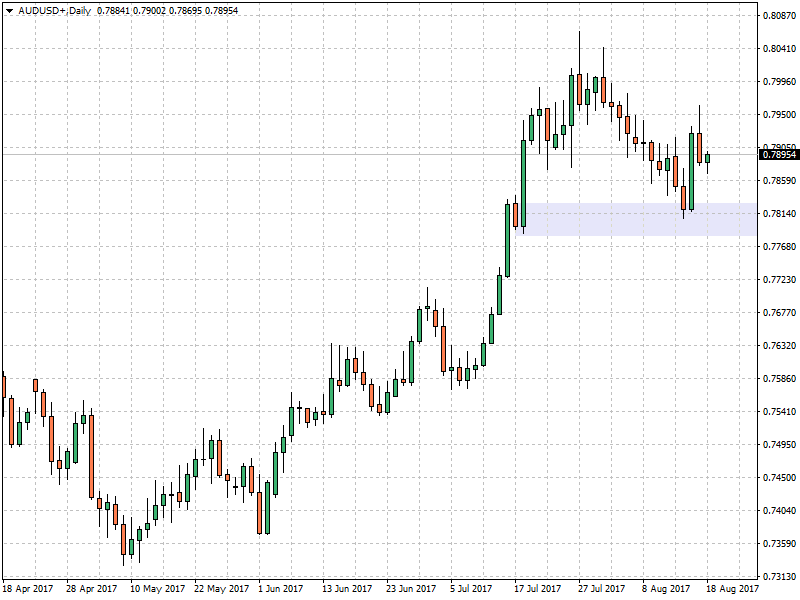Click the grey horizontal bid price line
This screenshot has width=800, height=600.
[x=300, y=154]
